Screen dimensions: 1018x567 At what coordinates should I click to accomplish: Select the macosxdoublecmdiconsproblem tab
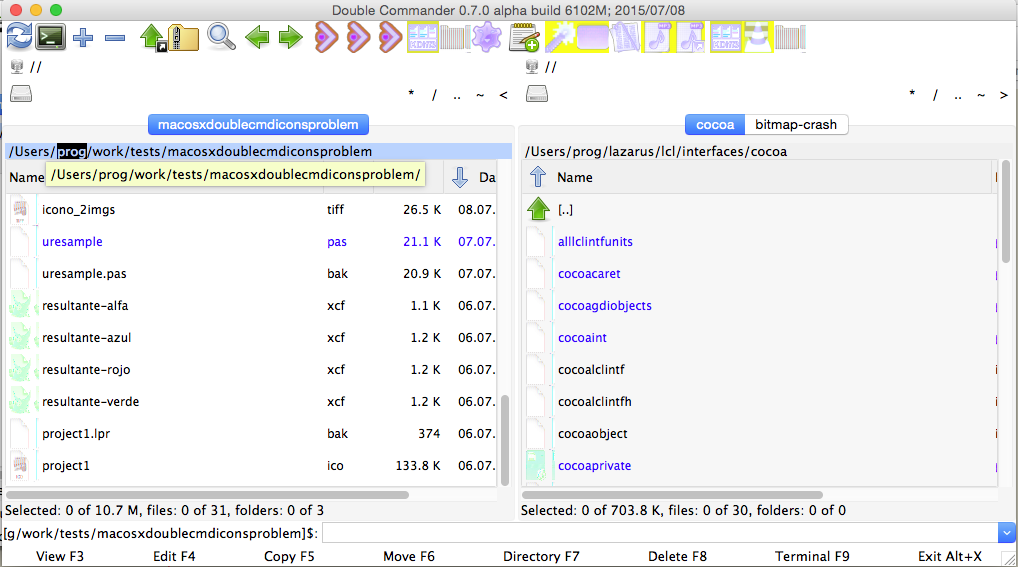coord(258,125)
